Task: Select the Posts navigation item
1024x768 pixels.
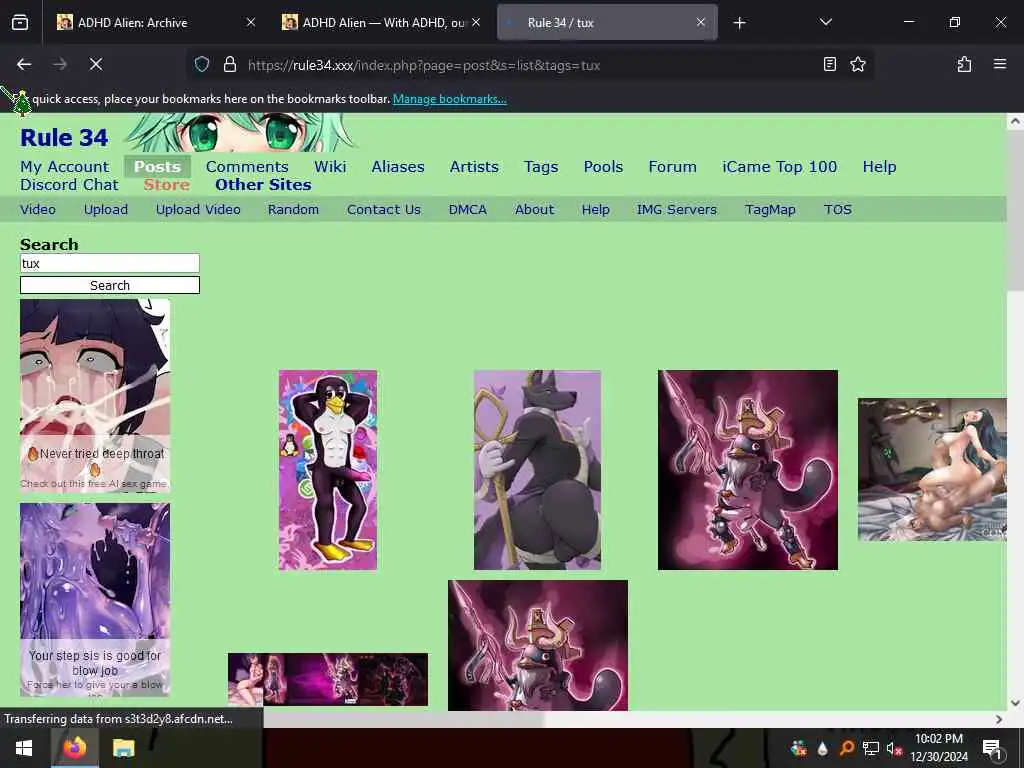Action: point(157,167)
